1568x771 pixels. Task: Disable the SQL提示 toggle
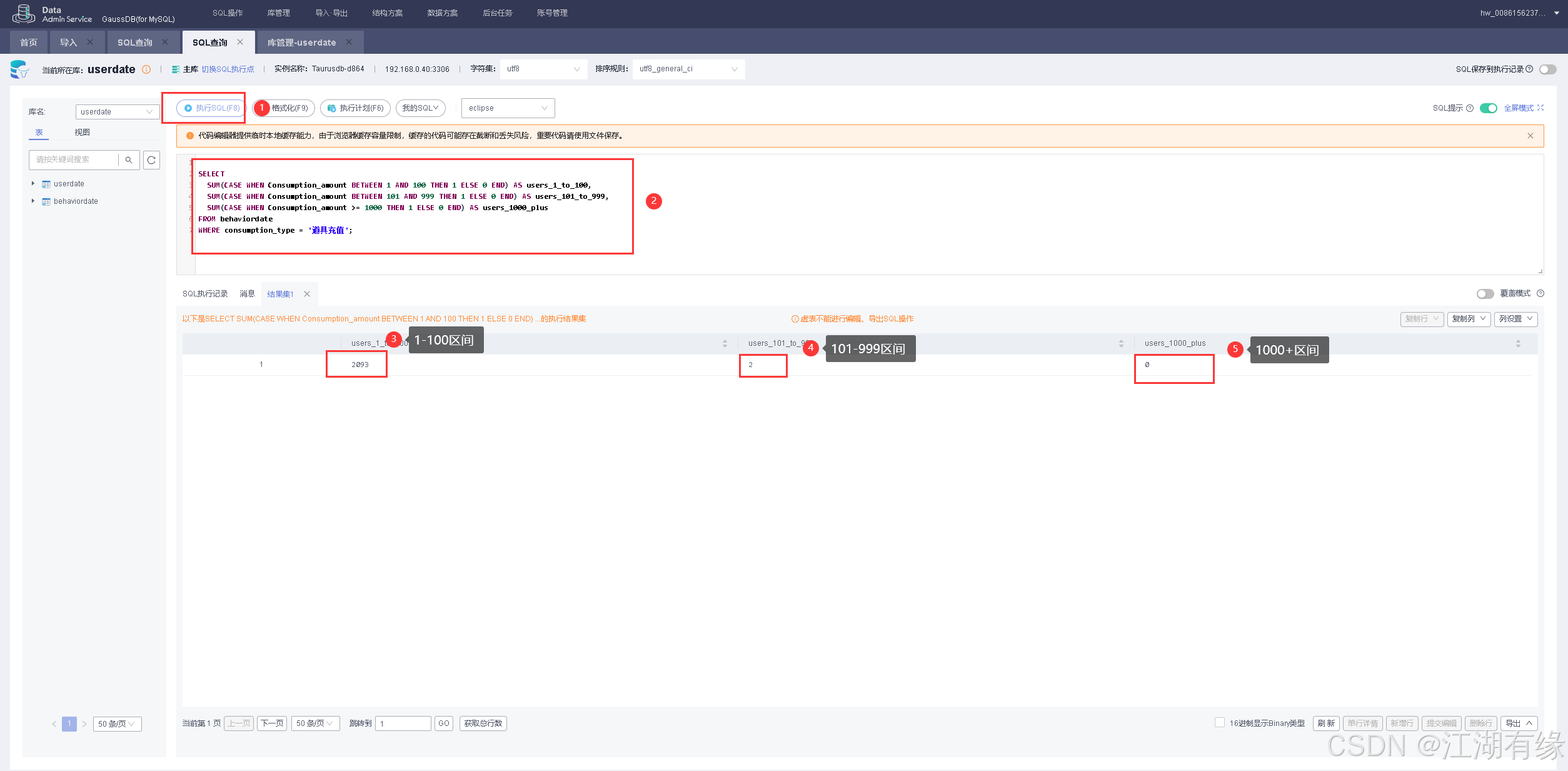click(1488, 108)
